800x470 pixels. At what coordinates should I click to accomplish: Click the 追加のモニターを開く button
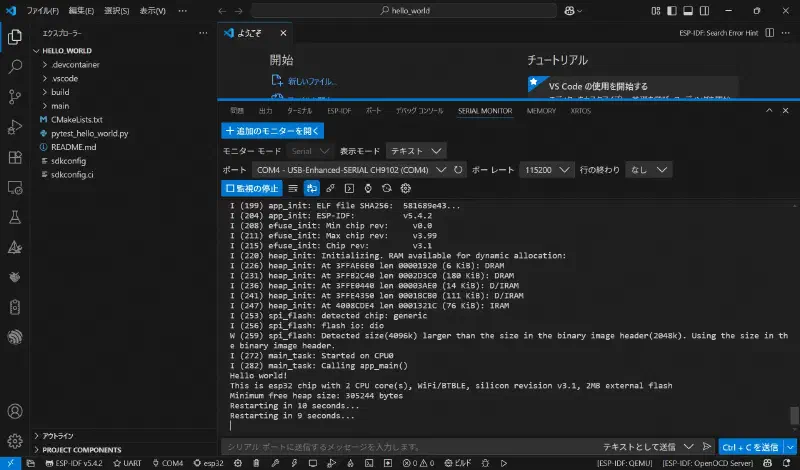point(272,131)
